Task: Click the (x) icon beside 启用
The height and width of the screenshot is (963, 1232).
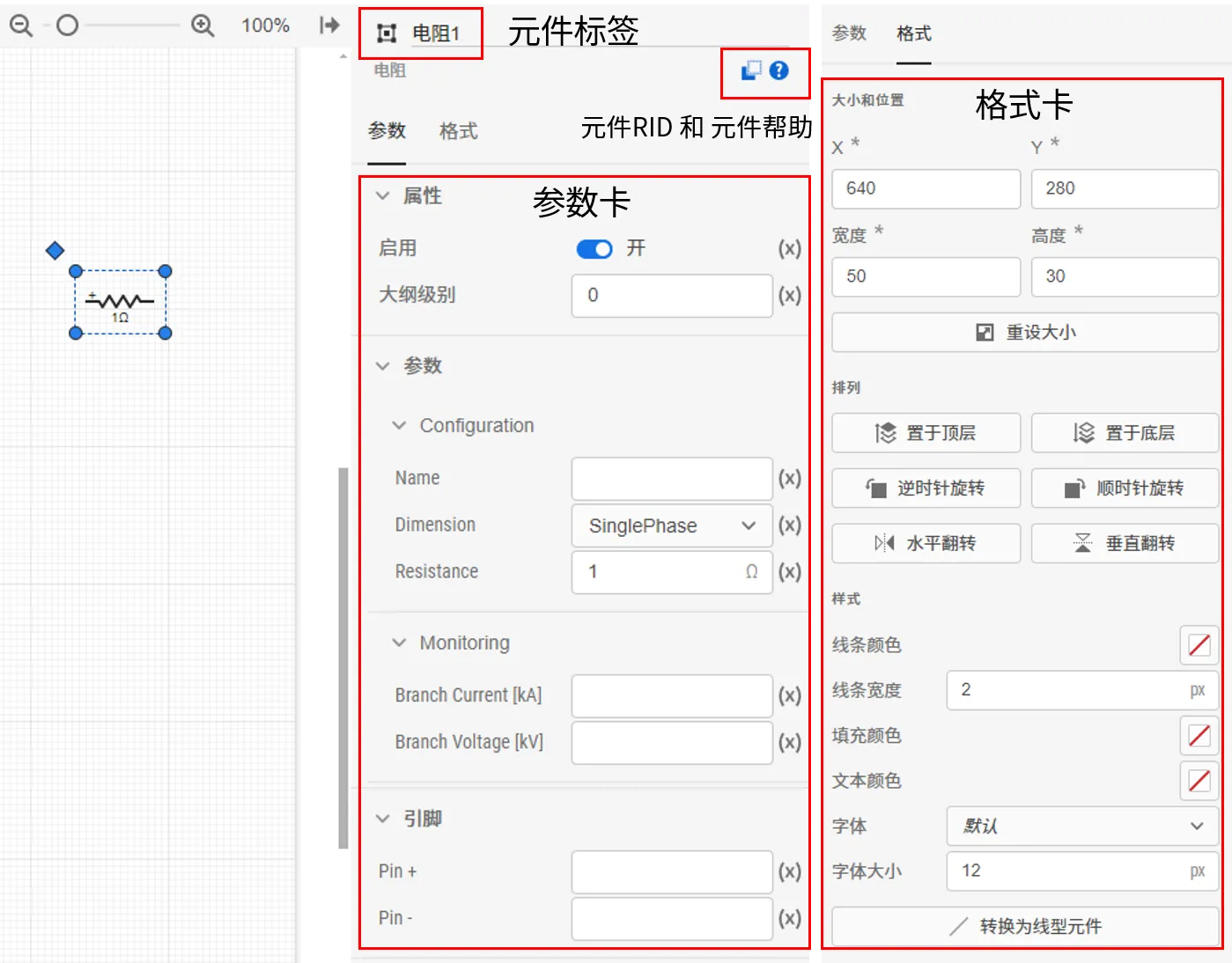Action: coord(790,249)
